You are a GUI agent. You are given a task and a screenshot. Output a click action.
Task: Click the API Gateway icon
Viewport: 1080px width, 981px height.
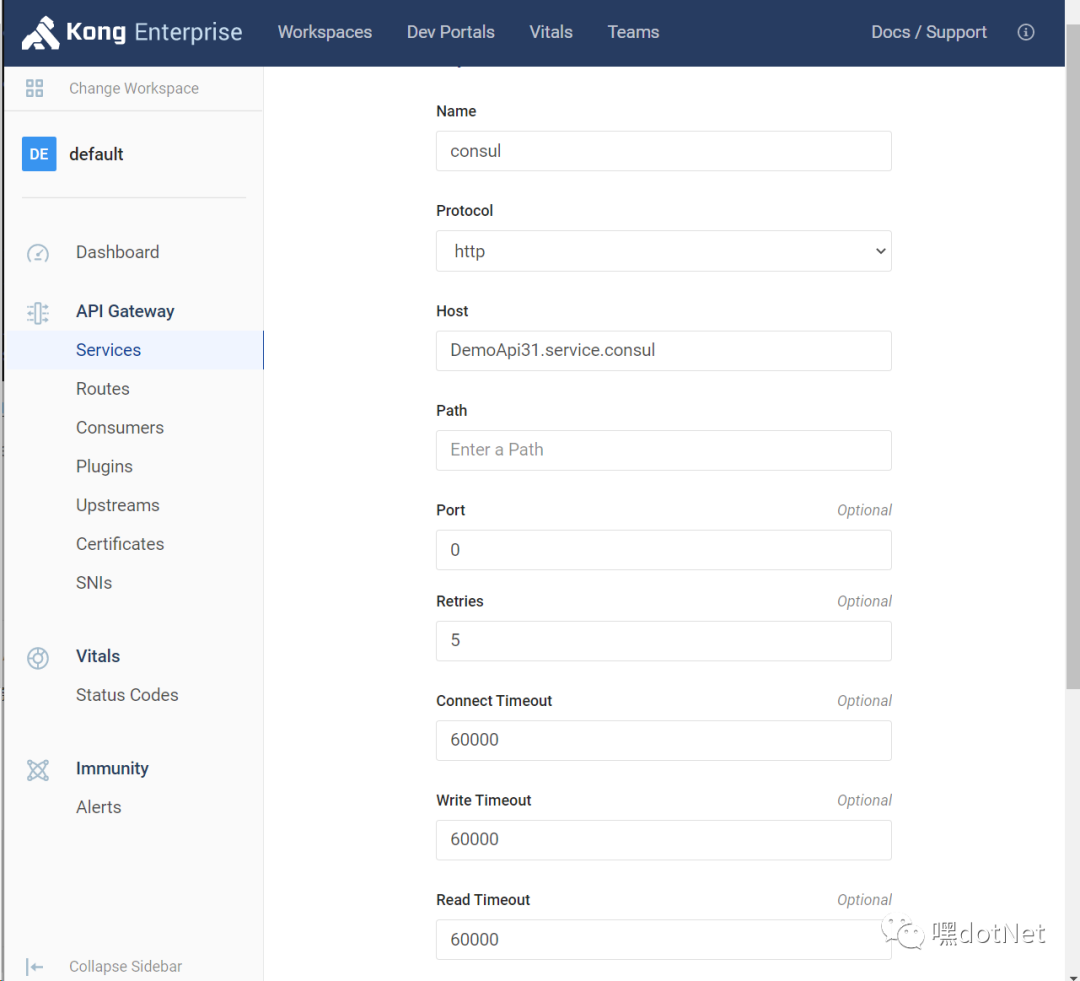coord(38,312)
